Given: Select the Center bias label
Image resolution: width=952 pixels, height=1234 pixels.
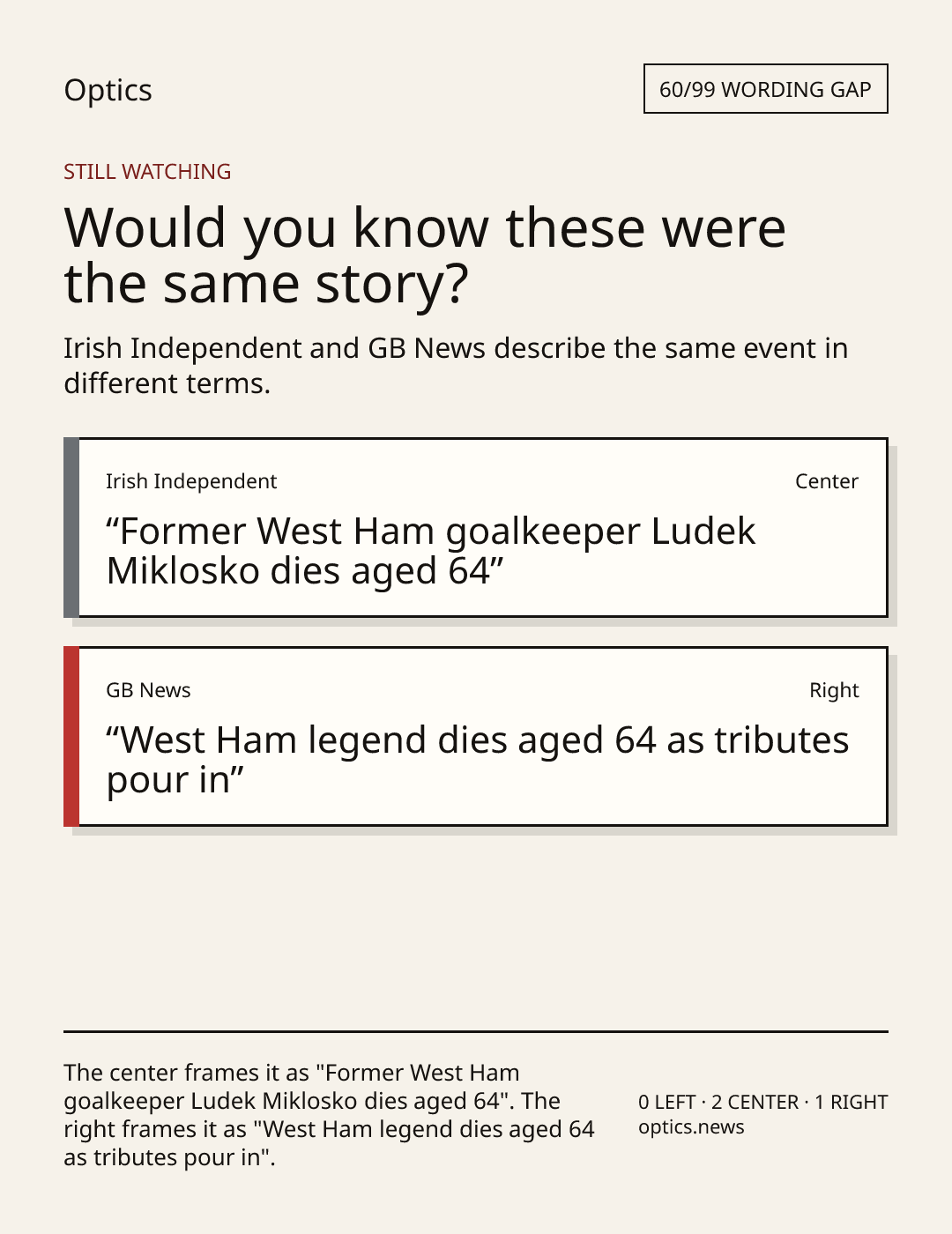Looking at the screenshot, I should click(827, 481).
